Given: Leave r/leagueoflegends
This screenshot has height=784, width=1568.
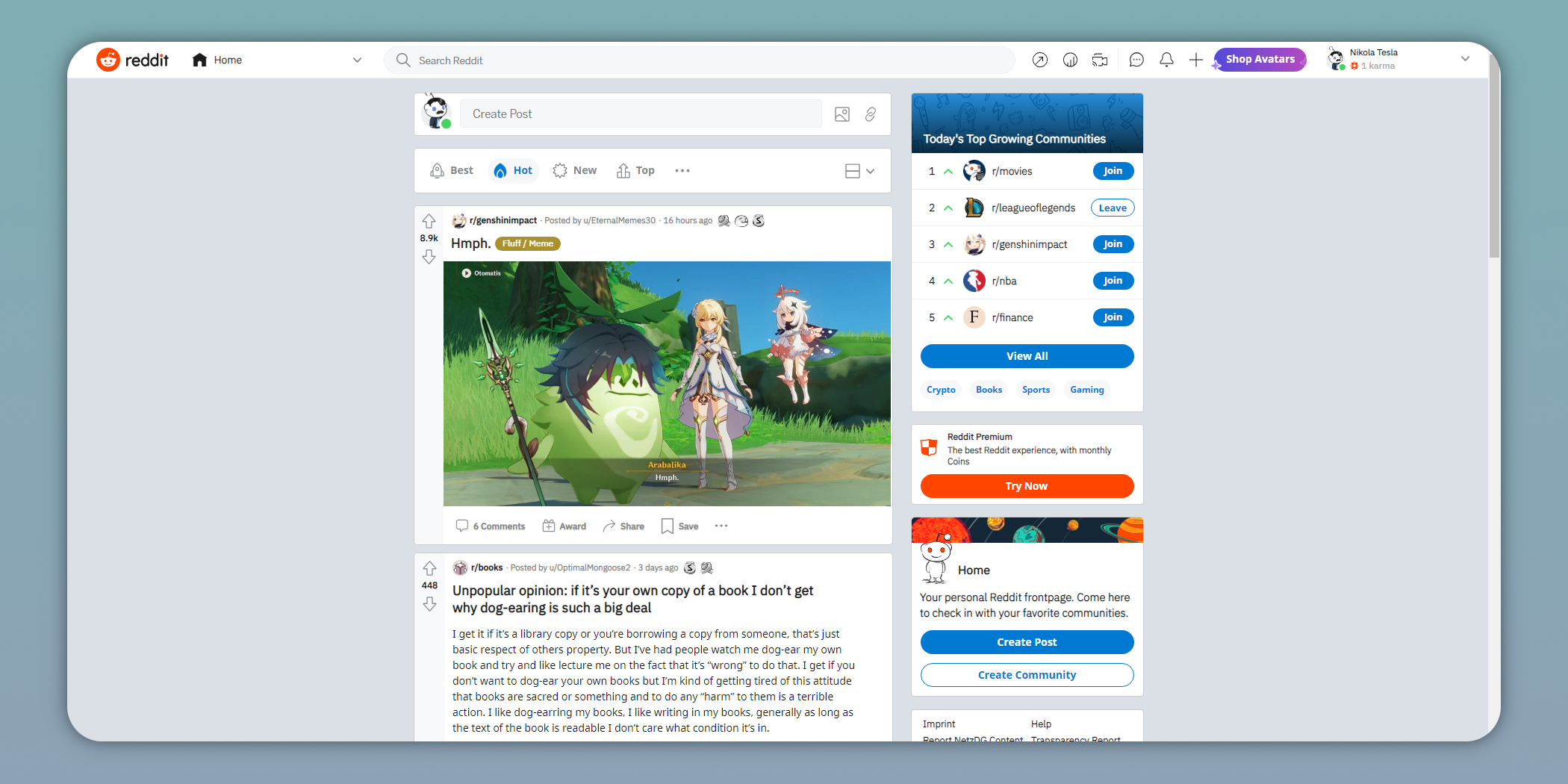Looking at the screenshot, I should tap(1113, 208).
